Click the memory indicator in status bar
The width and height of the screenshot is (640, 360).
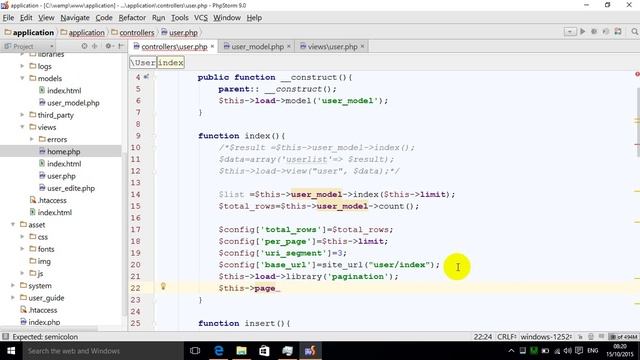(x=623, y=337)
